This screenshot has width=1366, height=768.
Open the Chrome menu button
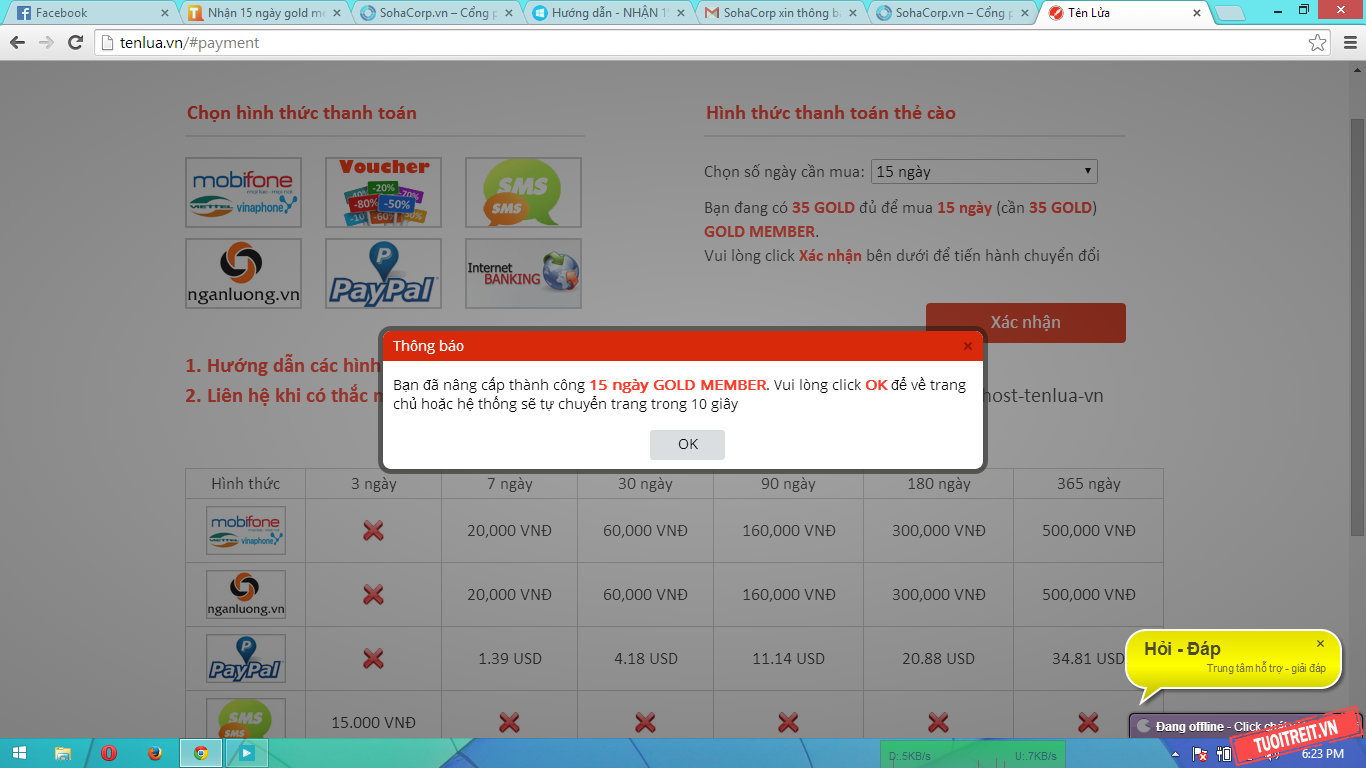1347,43
